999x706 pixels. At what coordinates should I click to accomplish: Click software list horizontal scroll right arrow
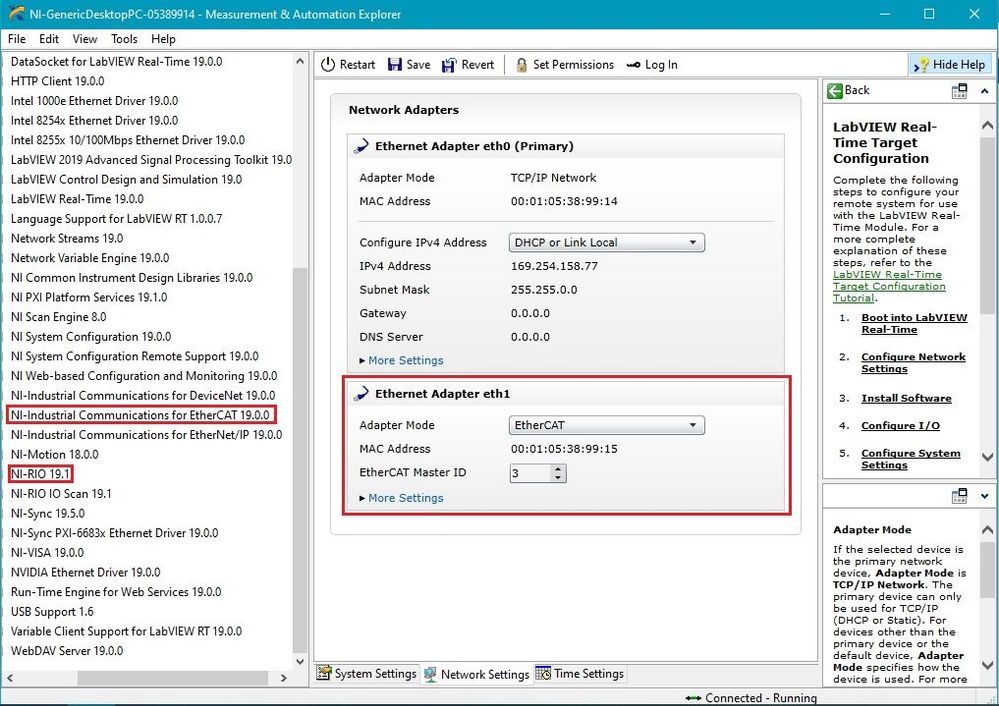click(284, 678)
